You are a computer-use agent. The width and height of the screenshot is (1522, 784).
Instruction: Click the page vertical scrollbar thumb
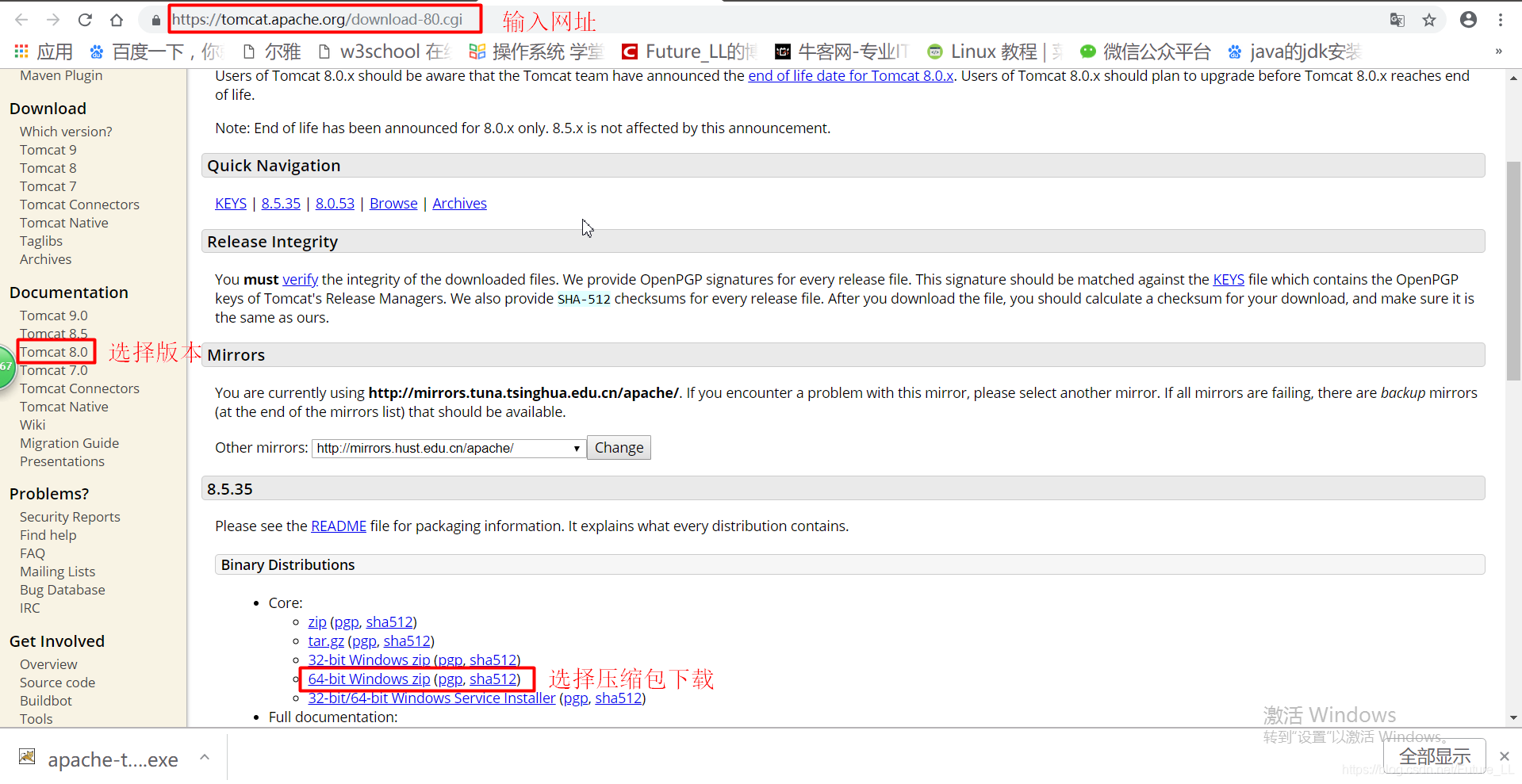(x=1513, y=270)
